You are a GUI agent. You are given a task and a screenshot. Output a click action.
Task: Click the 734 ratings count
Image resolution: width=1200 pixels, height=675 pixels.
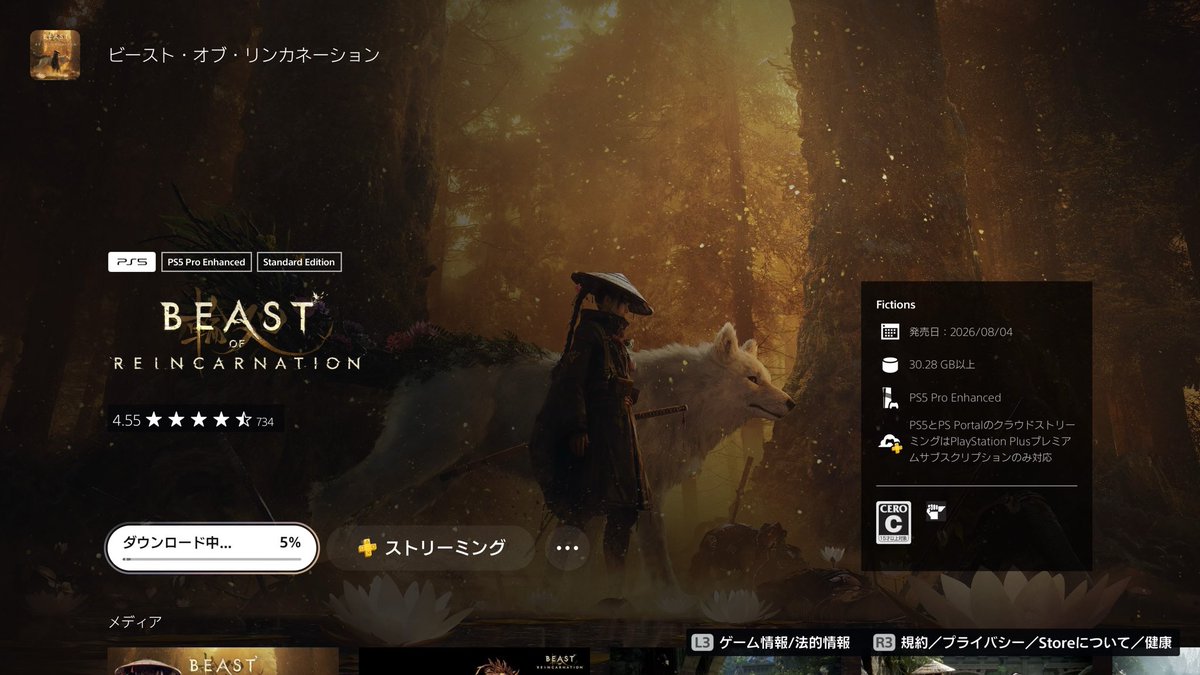[x=265, y=422]
